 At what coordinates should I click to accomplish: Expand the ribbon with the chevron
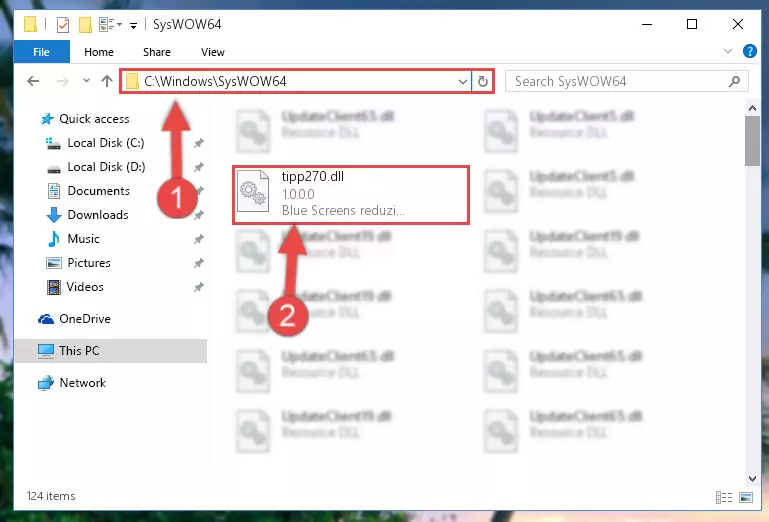pyautogui.click(x=728, y=51)
